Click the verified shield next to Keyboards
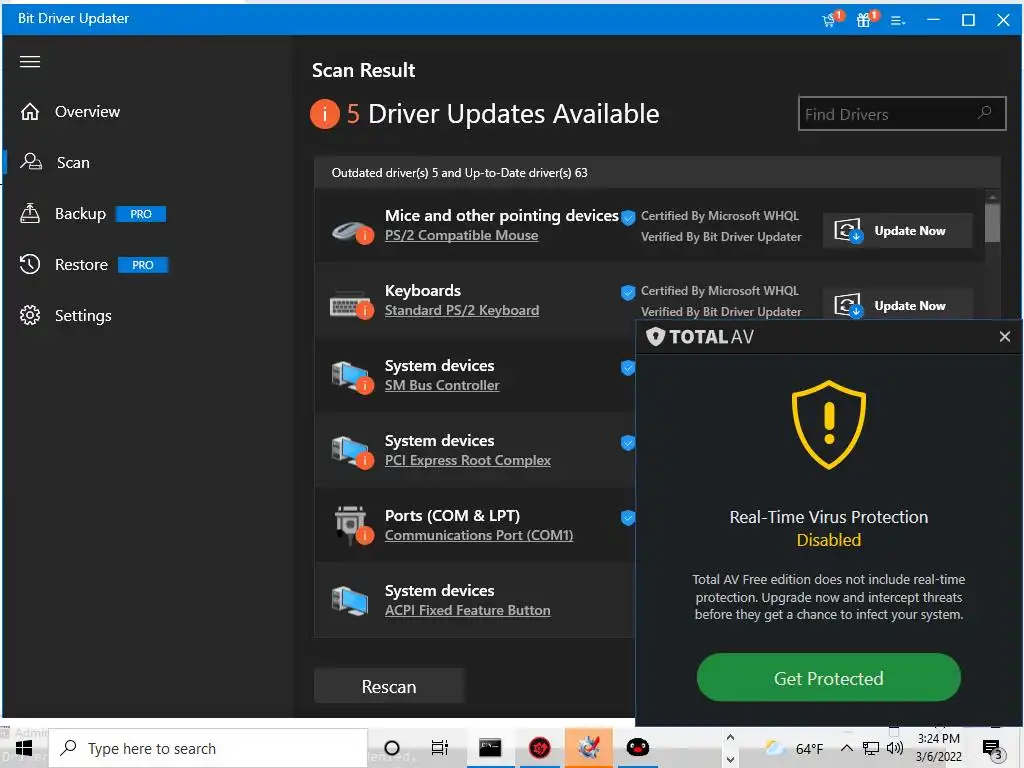 (x=628, y=293)
